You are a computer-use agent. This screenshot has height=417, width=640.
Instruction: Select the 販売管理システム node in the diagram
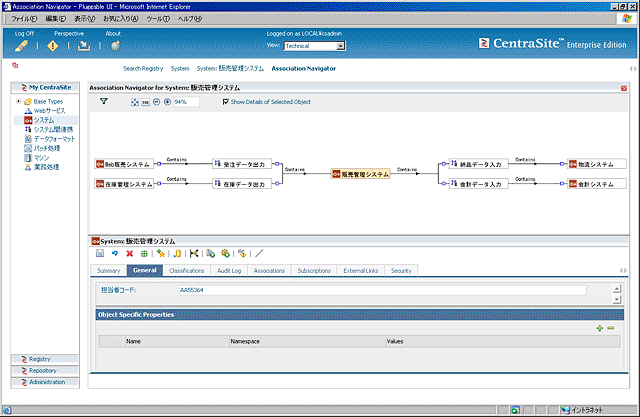click(x=361, y=174)
